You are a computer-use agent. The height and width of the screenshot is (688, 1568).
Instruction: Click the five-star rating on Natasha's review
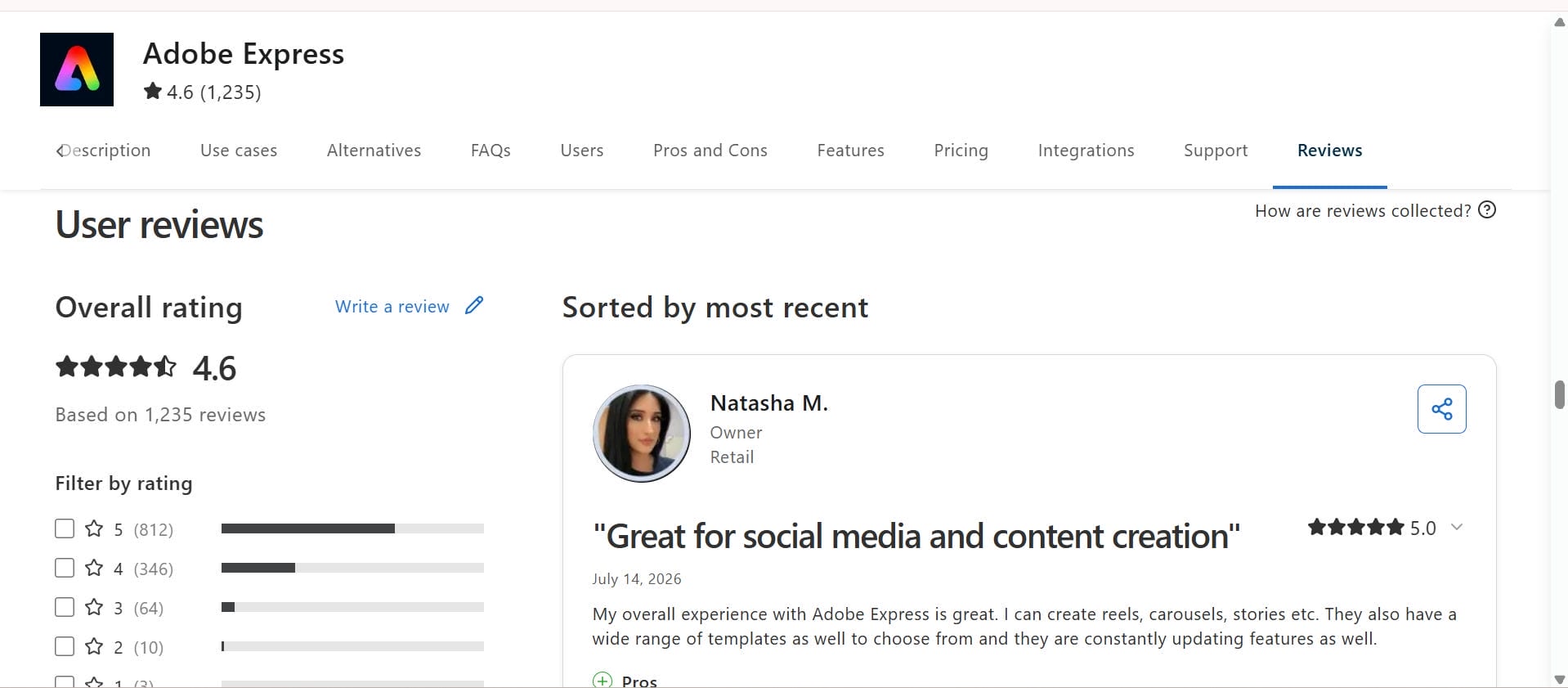pos(1355,527)
